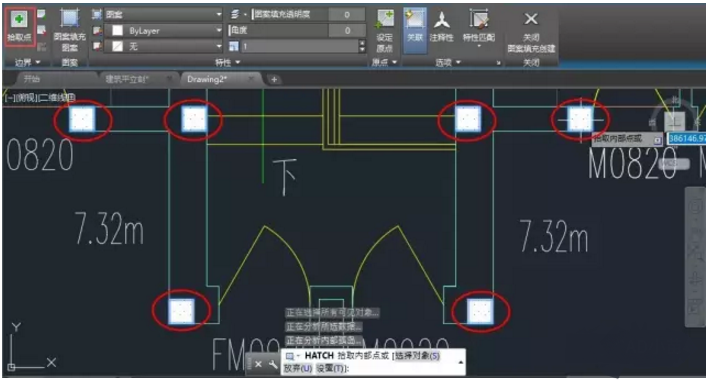Switch to the Drawing2* file tab
Image resolution: width=708 pixels, height=380 pixels.
(x=207, y=79)
